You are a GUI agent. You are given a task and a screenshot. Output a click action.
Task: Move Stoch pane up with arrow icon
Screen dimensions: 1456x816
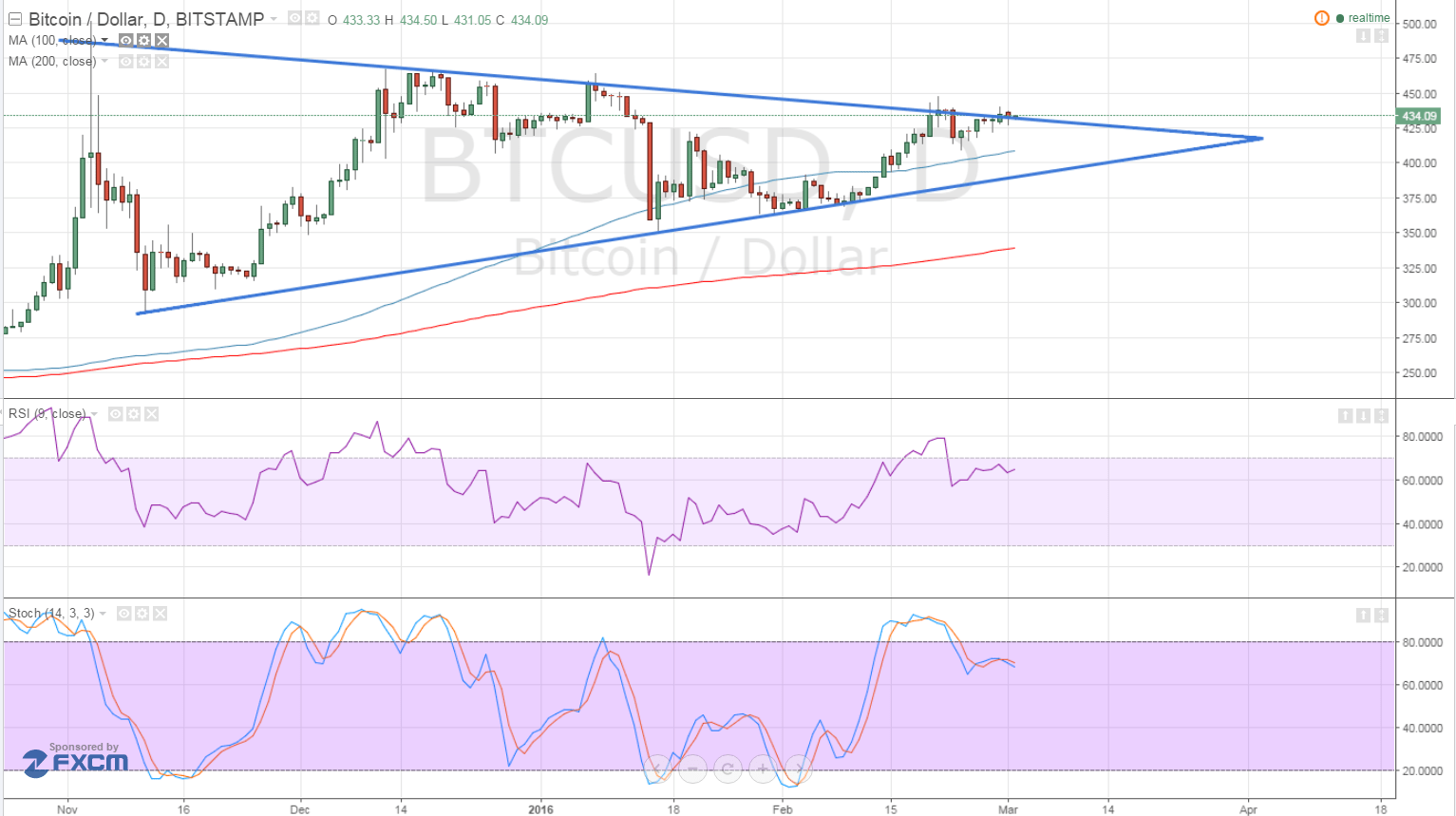pos(1363,616)
